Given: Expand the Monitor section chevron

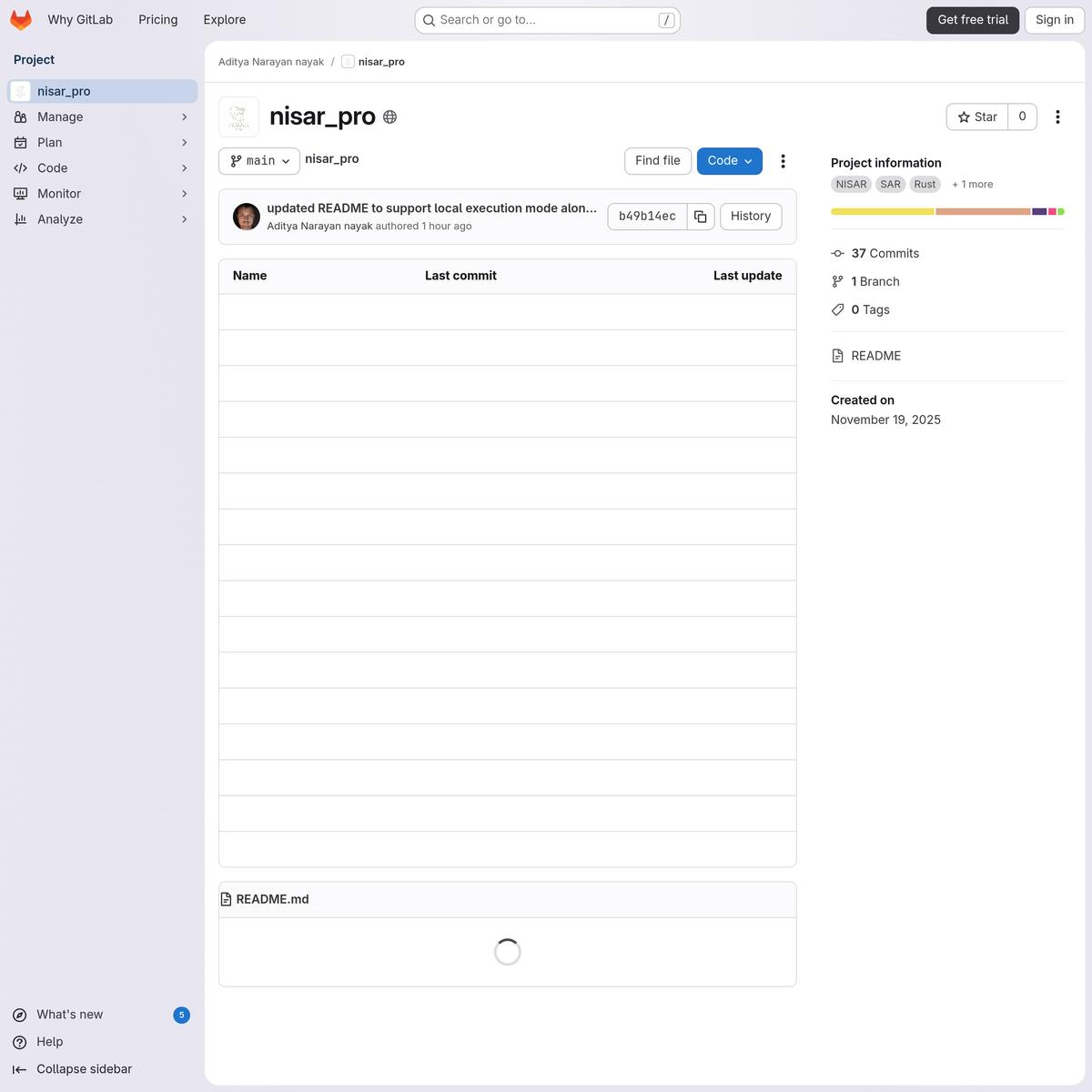Looking at the screenshot, I should (x=185, y=194).
